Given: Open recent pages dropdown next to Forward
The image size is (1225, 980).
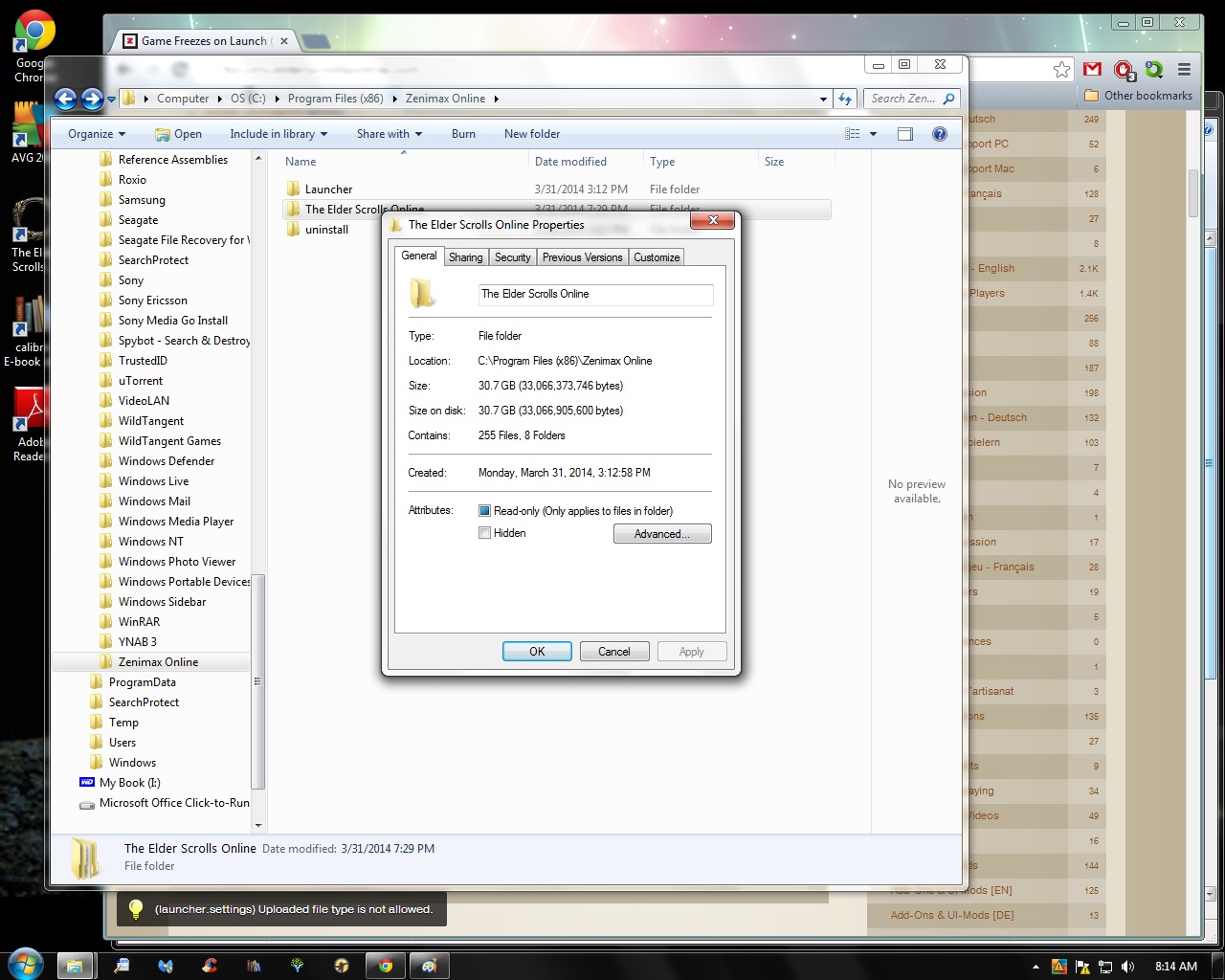Looking at the screenshot, I should tap(111, 99).
